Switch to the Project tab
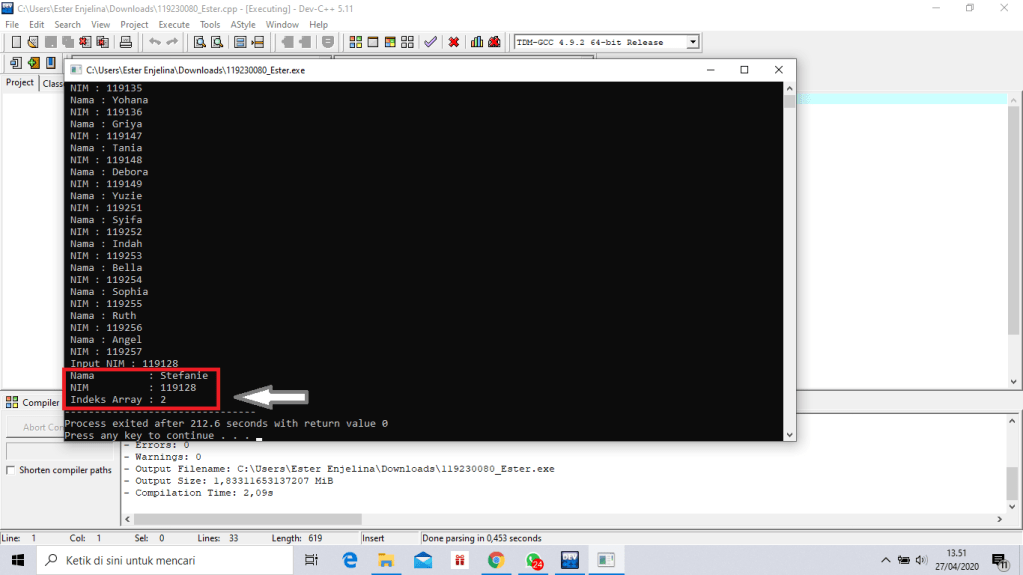Image resolution: width=1023 pixels, height=575 pixels. coord(20,83)
